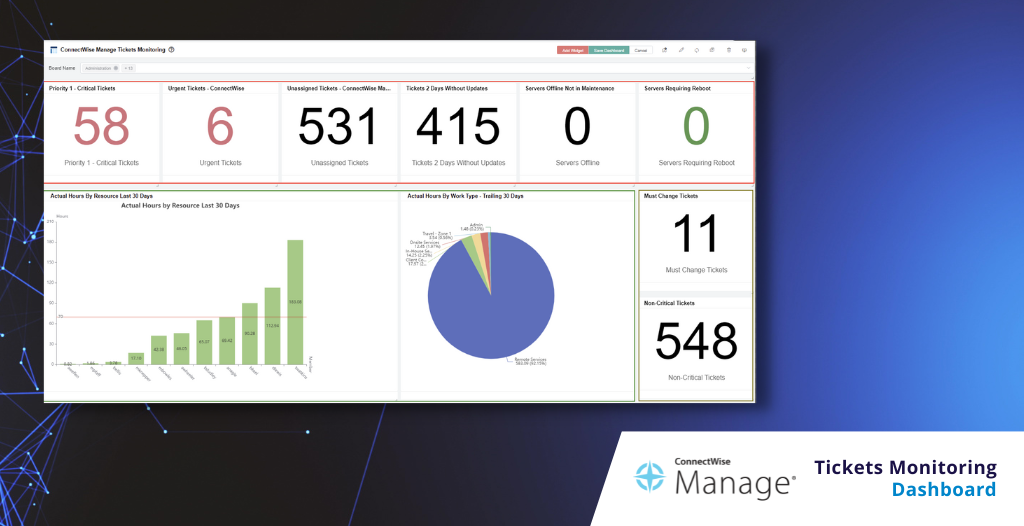Select 'Non-Critical Tickets' widget header

point(669,303)
